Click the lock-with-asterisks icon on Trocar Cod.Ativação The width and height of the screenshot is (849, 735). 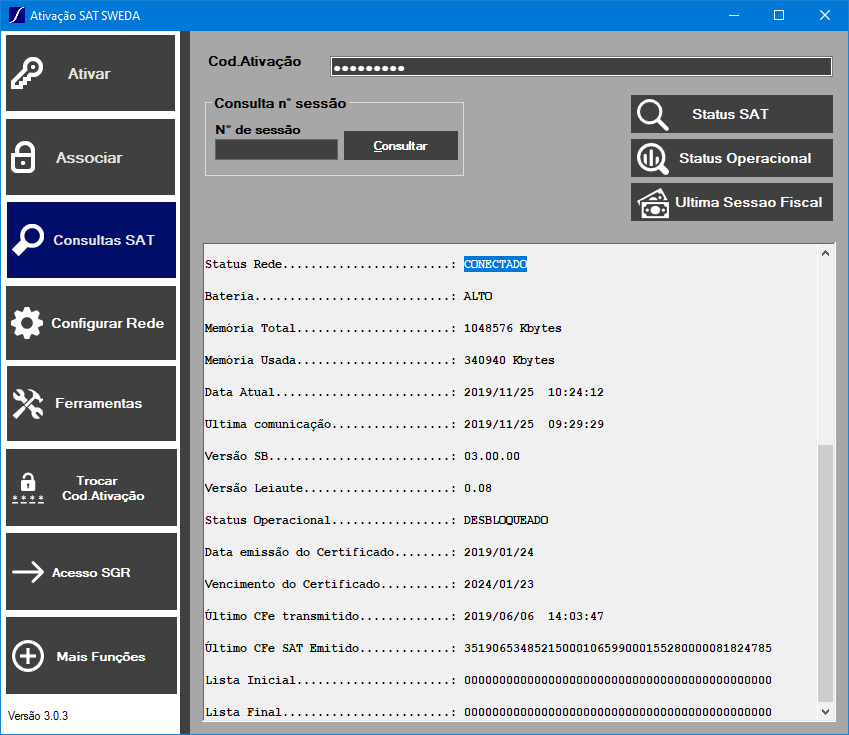click(x=28, y=488)
